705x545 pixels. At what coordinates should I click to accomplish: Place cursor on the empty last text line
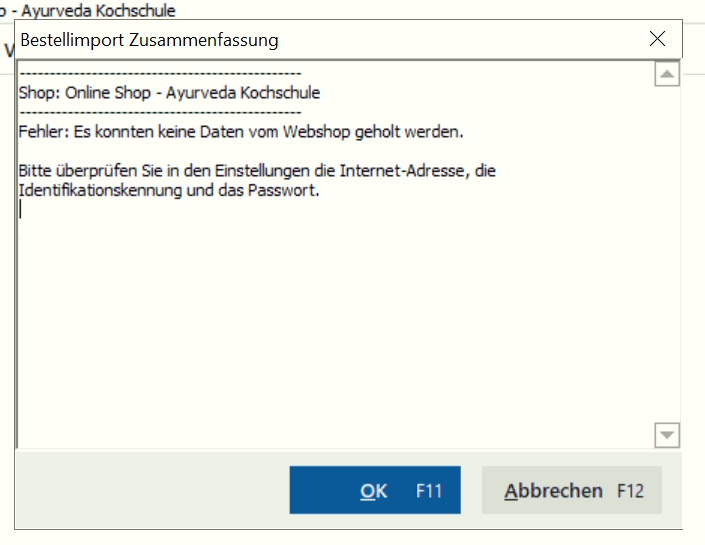(x=100, y=210)
